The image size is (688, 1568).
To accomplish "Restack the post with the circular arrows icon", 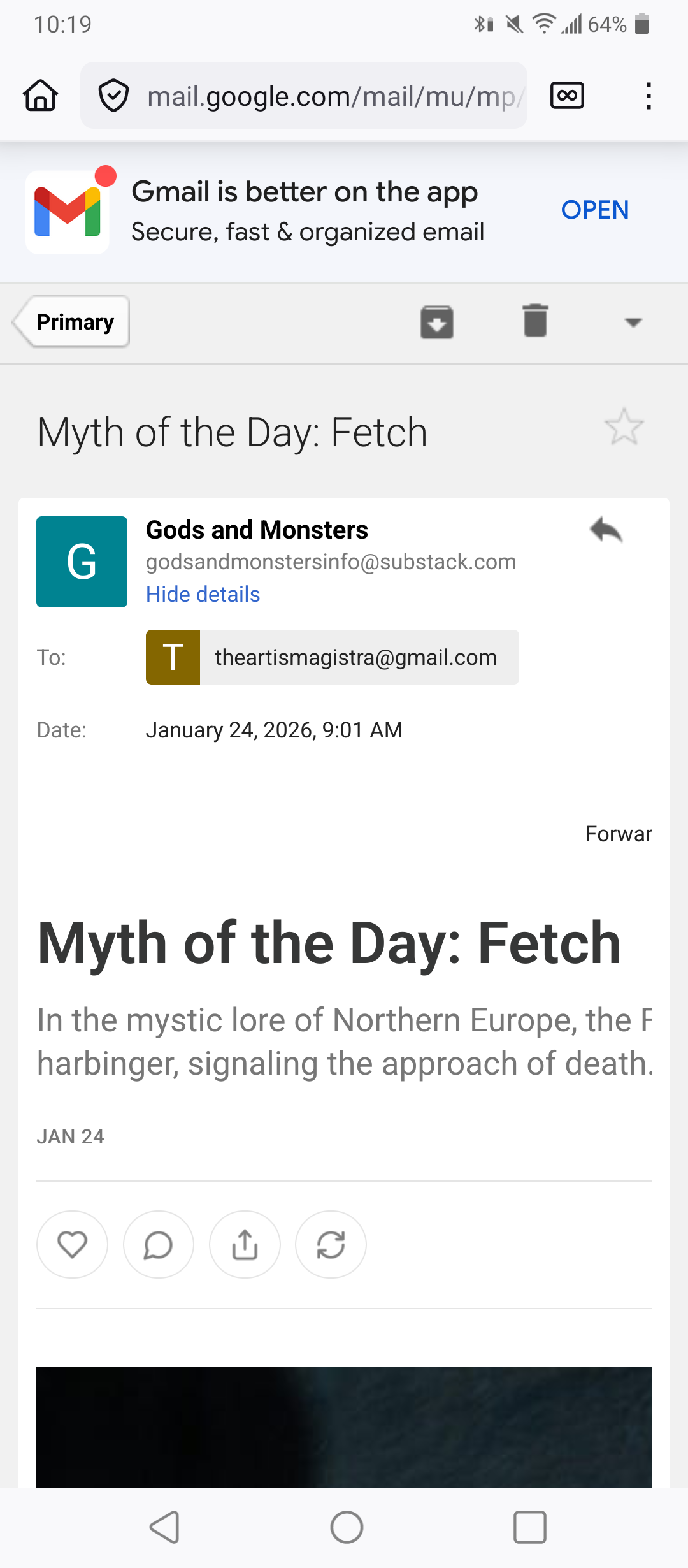I will [x=331, y=1244].
